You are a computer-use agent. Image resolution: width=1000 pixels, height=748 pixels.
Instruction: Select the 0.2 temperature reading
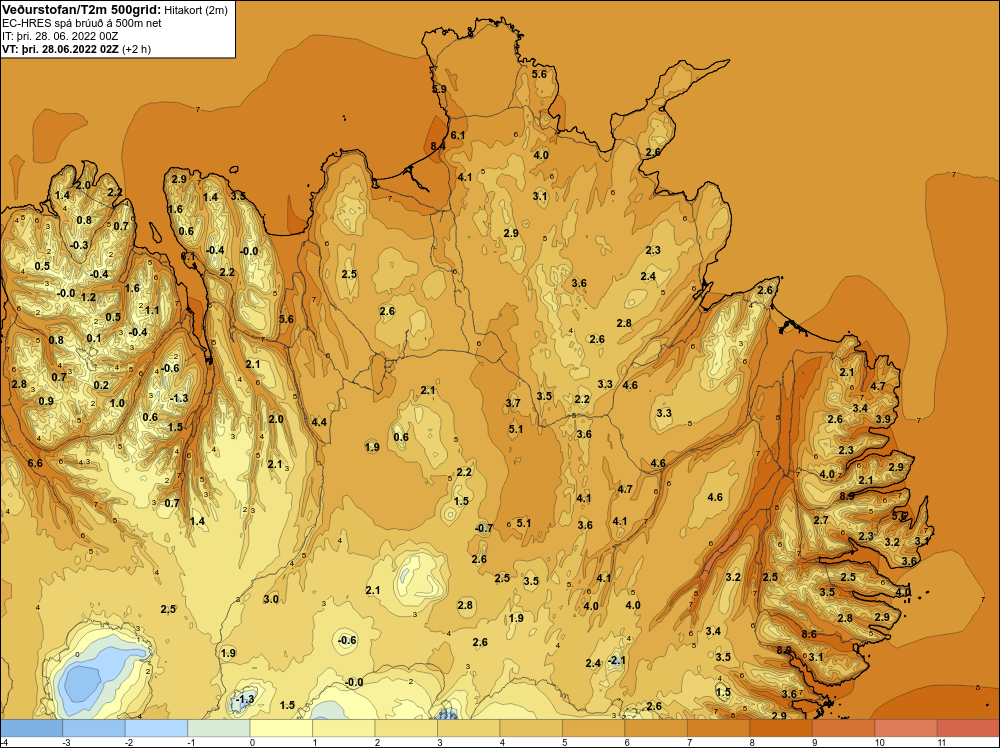pos(101,385)
